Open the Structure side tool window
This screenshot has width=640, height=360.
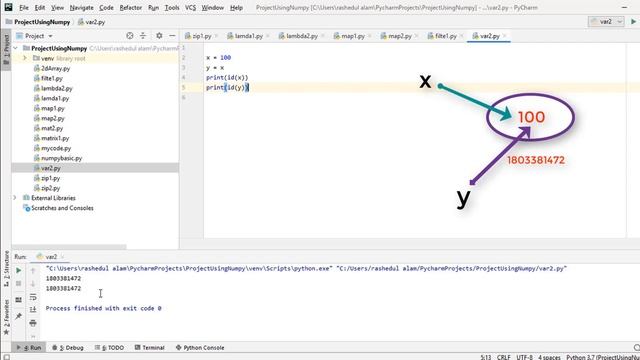6,269
